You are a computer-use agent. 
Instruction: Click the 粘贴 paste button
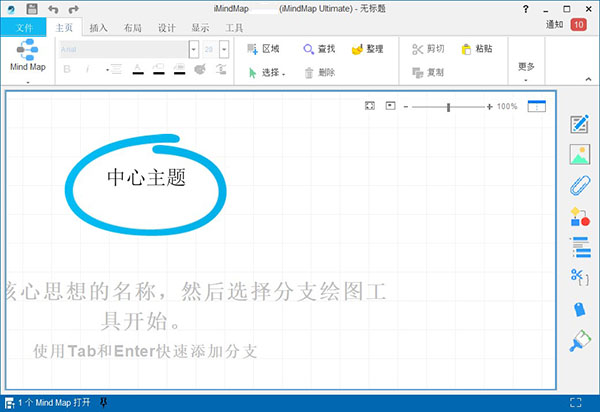tap(478, 48)
